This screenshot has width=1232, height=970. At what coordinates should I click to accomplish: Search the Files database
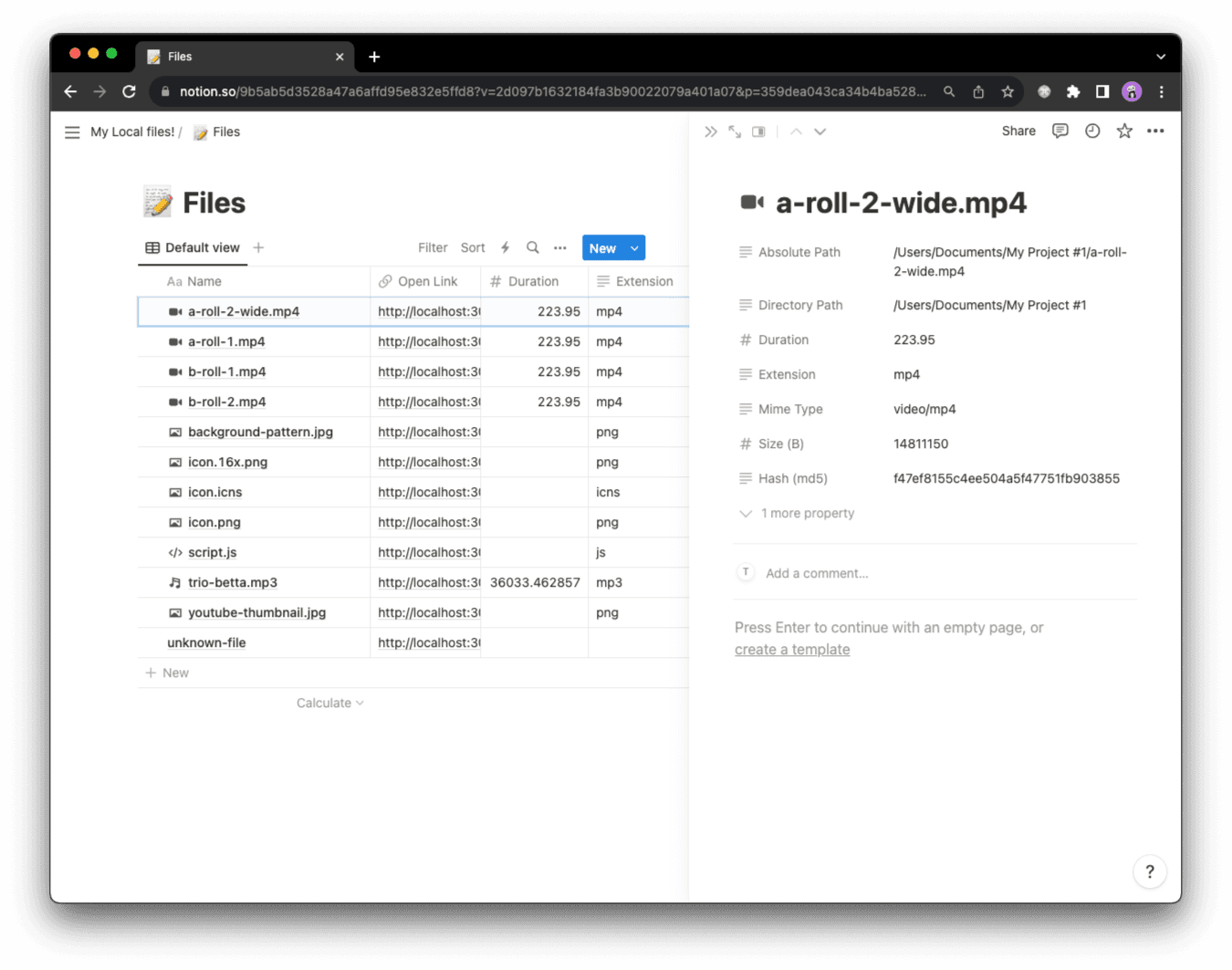[x=533, y=248]
